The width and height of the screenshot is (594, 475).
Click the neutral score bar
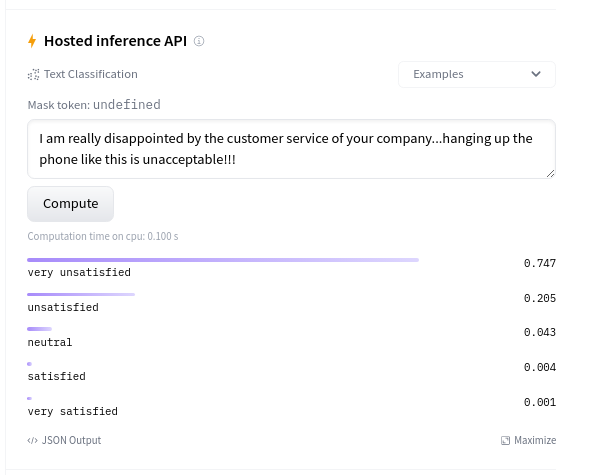pyautogui.click(x=39, y=329)
